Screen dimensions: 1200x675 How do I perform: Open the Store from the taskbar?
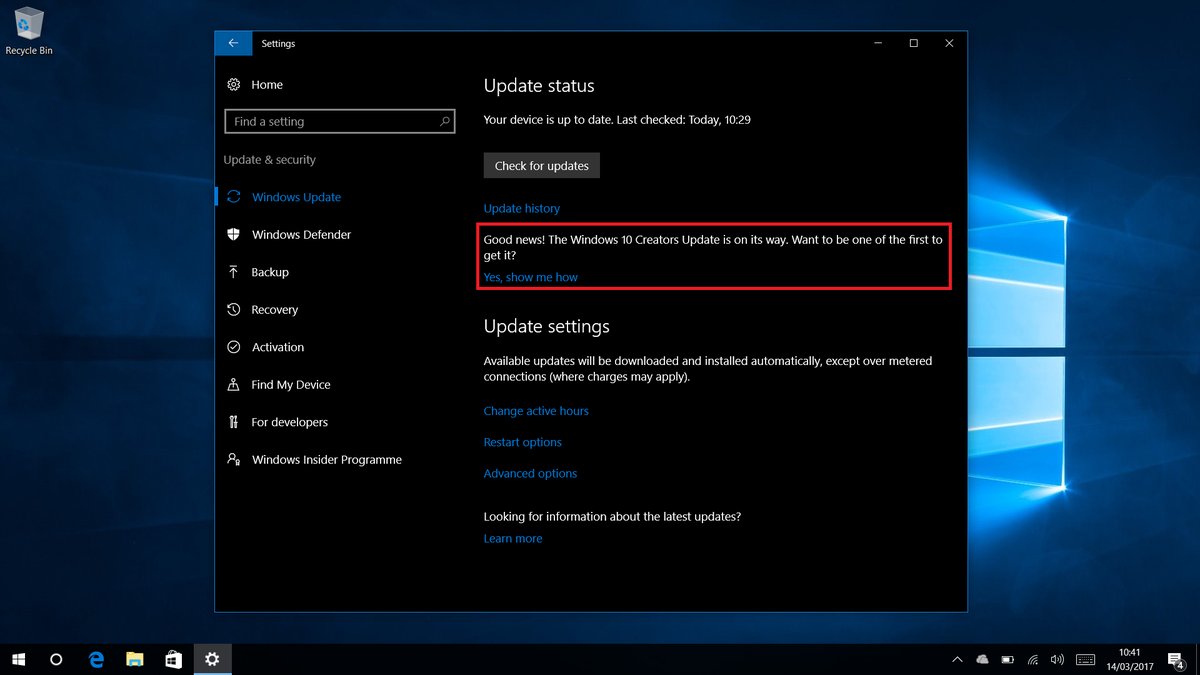173,659
